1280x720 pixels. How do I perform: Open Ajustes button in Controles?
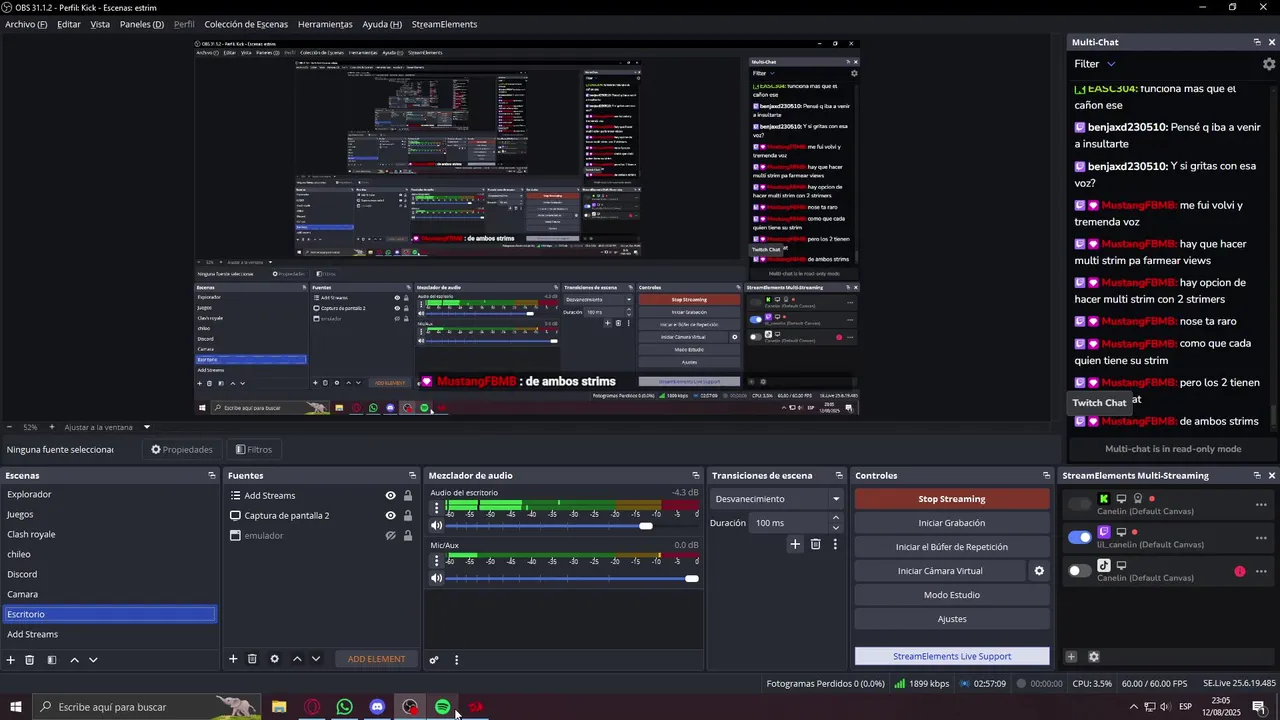pos(952,619)
